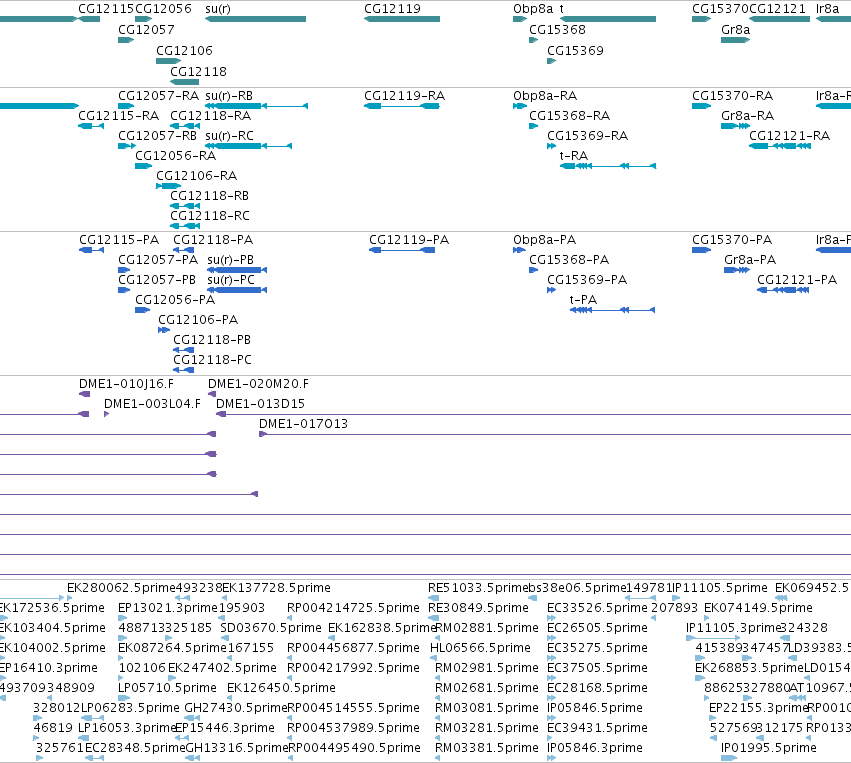The image size is (851, 763).
Task: Select the DME1-013D15 clone label
Action: pyautogui.click(x=261, y=404)
